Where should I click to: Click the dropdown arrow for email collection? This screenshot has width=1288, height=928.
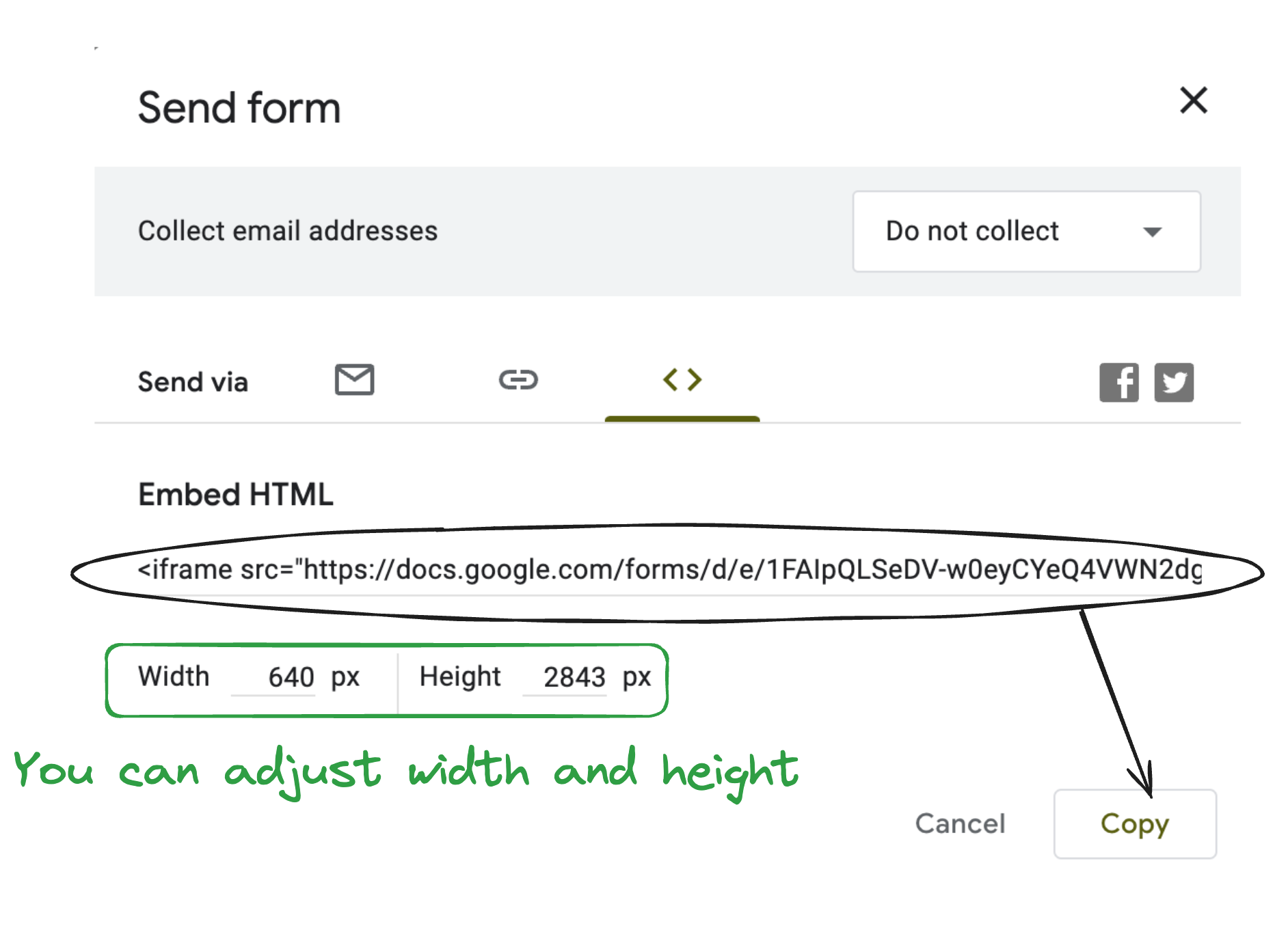tap(1152, 232)
